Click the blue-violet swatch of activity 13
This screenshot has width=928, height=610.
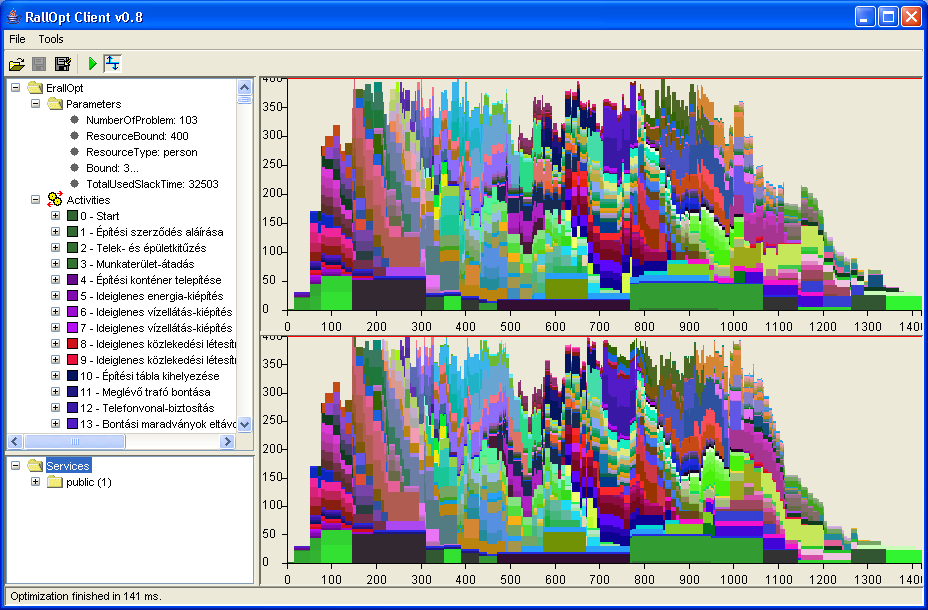tap(73, 424)
